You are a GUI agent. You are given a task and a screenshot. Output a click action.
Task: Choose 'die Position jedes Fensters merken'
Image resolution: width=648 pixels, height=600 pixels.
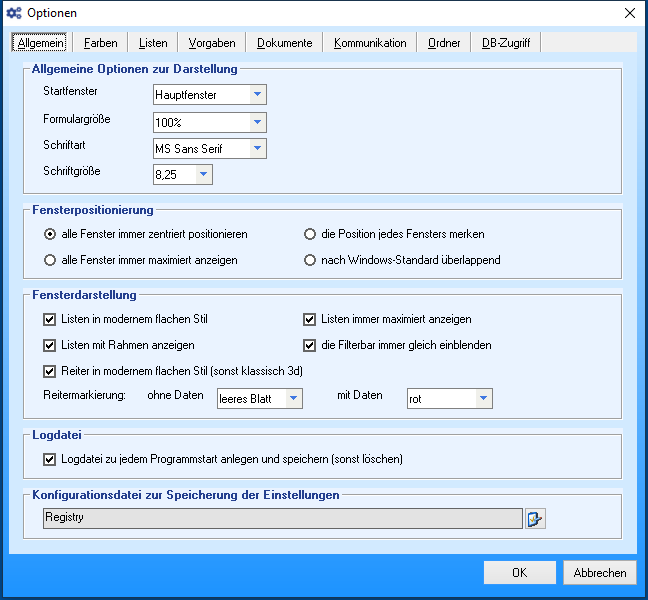click(310, 234)
